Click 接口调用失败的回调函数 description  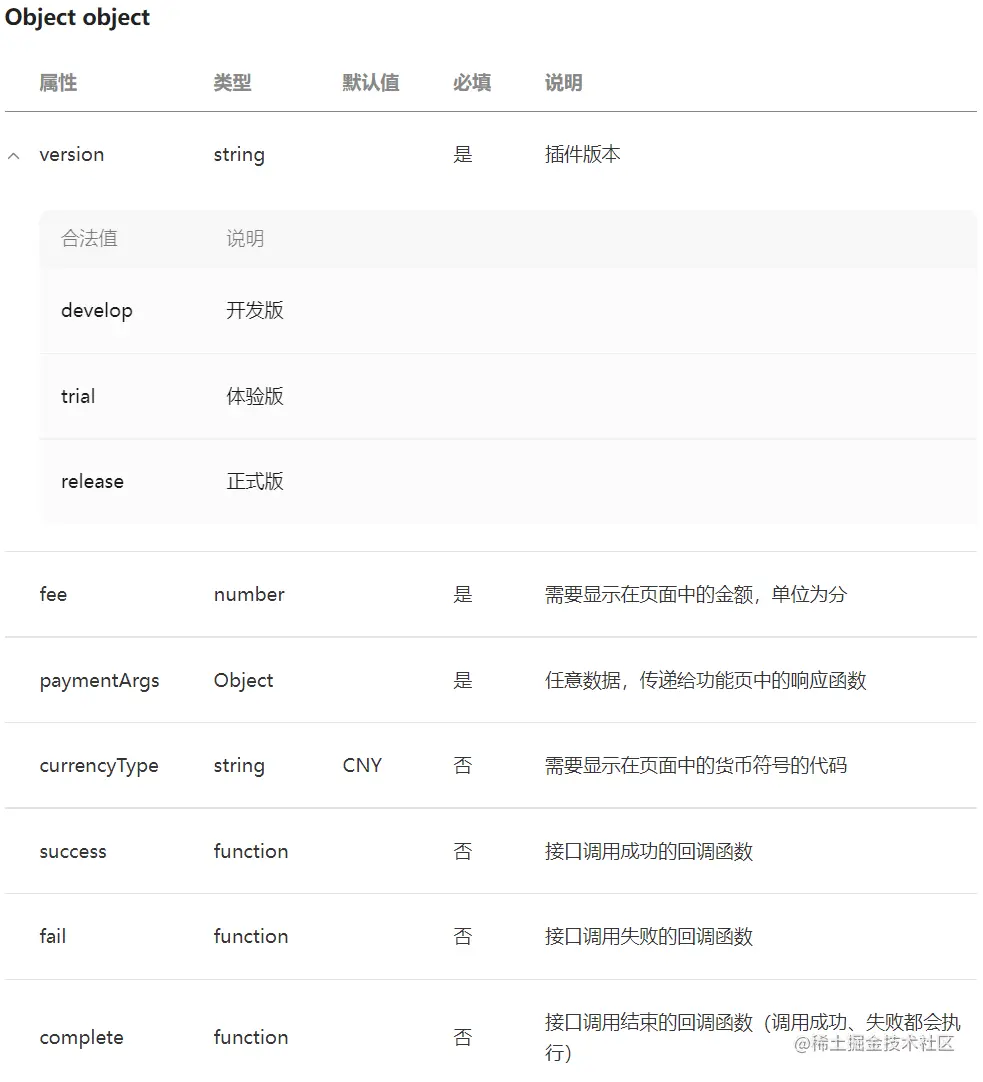[648, 936]
